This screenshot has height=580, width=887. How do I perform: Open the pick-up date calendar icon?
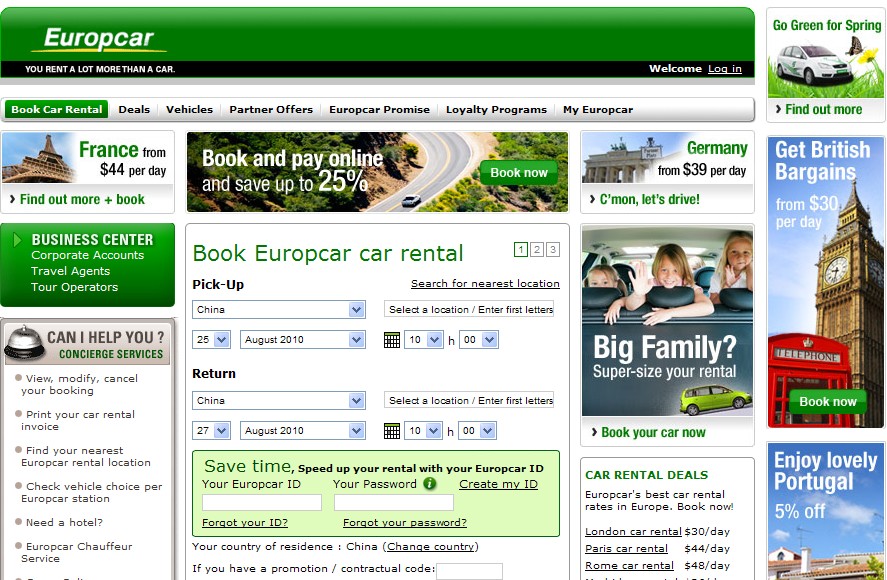pyautogui.click(x=392, y=340)
